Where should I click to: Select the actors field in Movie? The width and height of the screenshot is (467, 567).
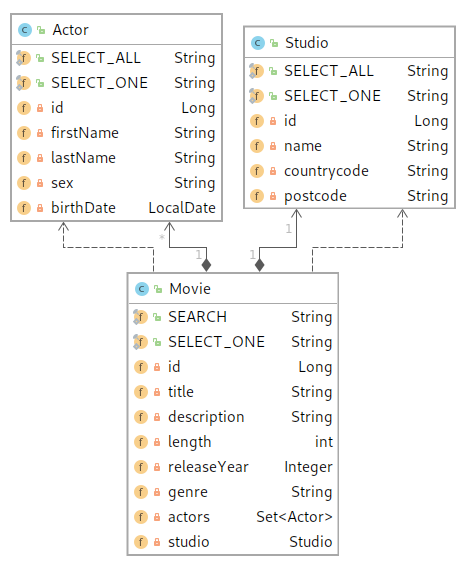pos(233,517)
